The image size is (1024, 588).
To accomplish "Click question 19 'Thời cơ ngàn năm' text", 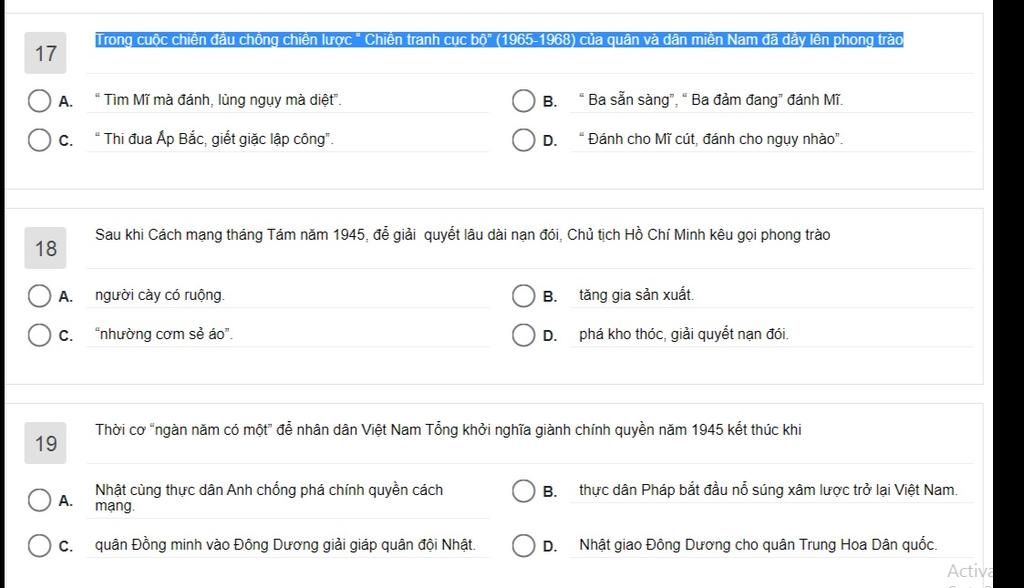I will click(448, 430).
